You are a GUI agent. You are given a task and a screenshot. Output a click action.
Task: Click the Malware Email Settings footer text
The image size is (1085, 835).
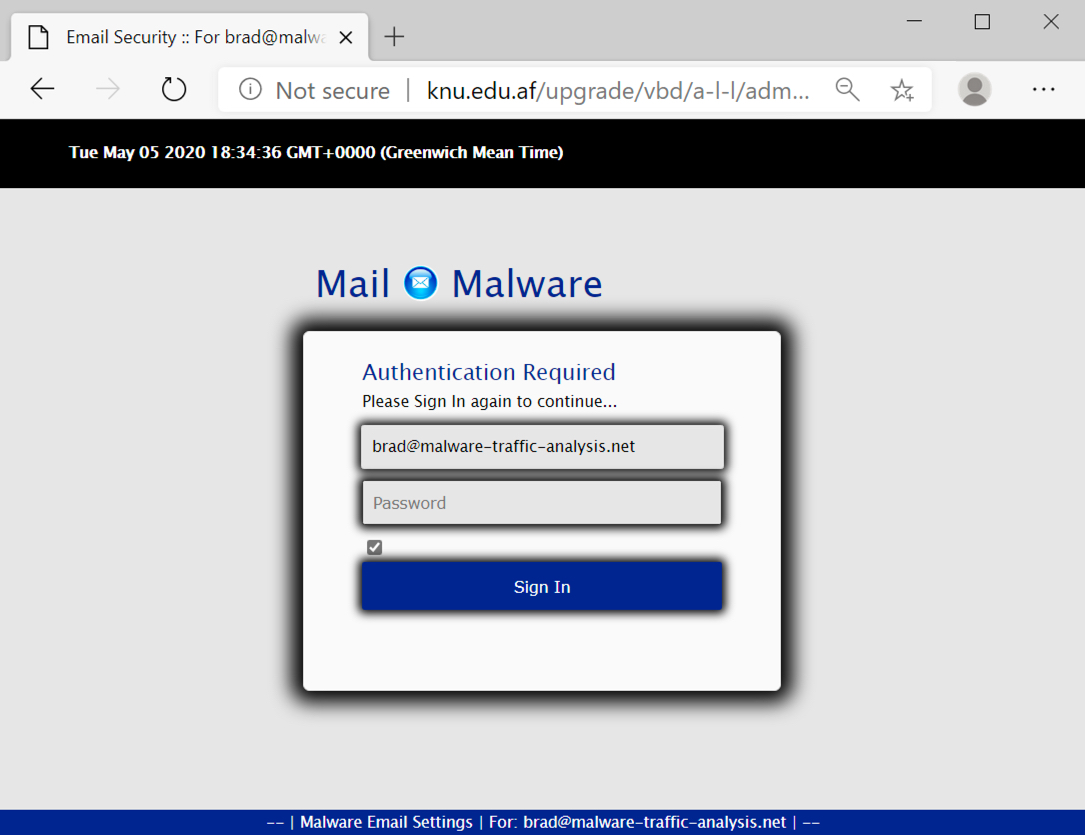[386, 822]
